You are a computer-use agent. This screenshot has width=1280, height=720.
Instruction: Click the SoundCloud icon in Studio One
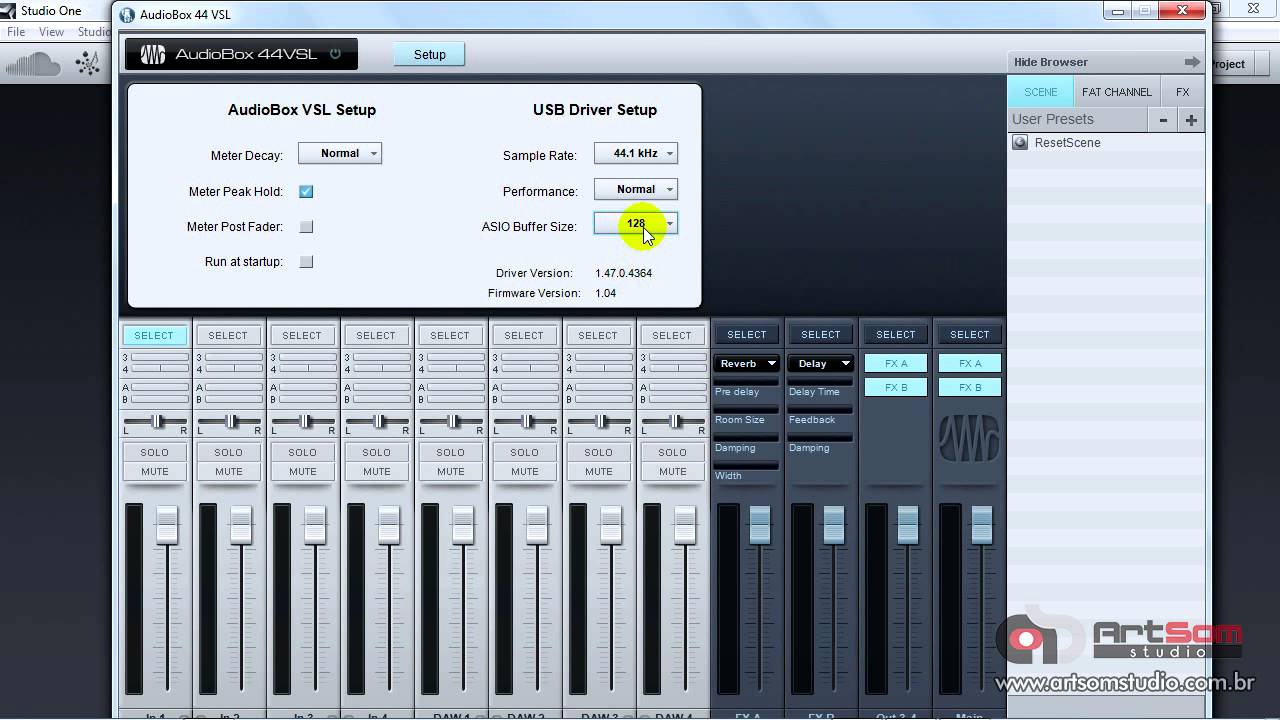tap(33, 65)
